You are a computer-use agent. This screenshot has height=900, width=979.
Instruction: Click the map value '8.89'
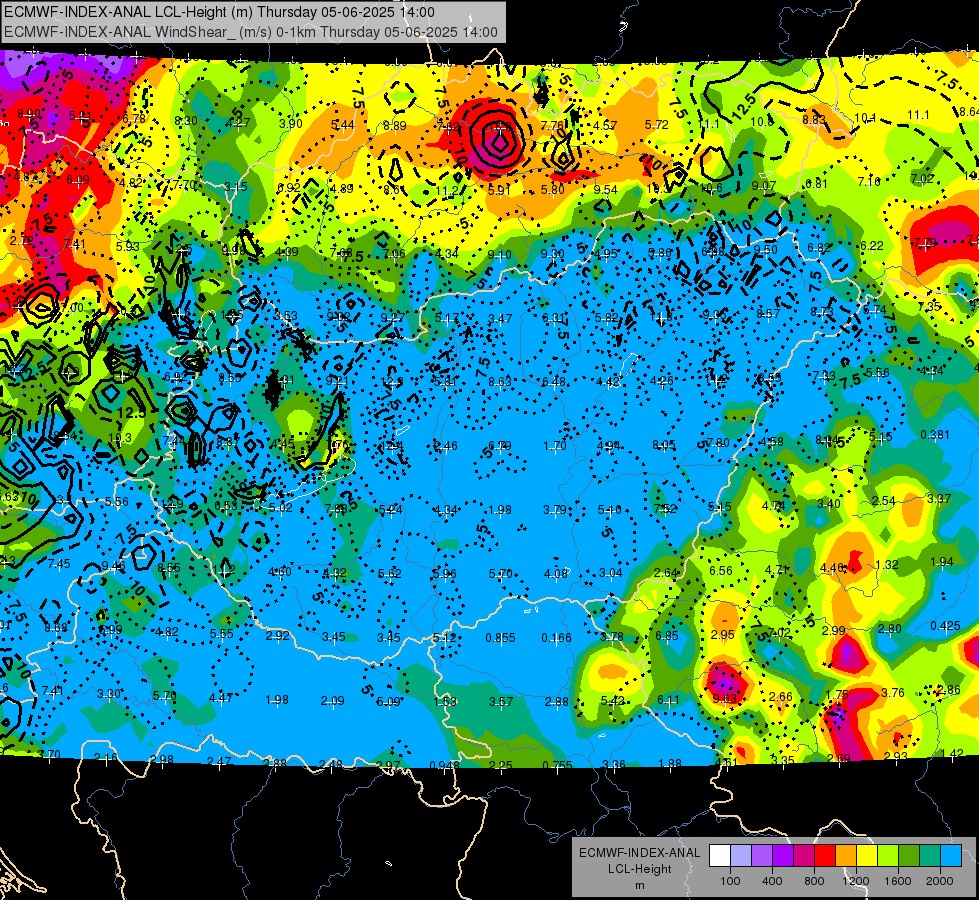[395, 126]
